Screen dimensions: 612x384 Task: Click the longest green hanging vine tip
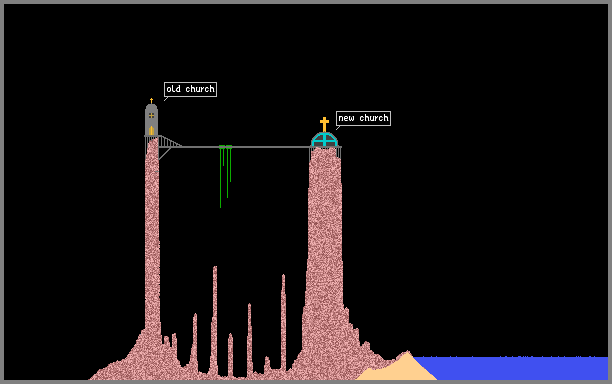(221, 206)
